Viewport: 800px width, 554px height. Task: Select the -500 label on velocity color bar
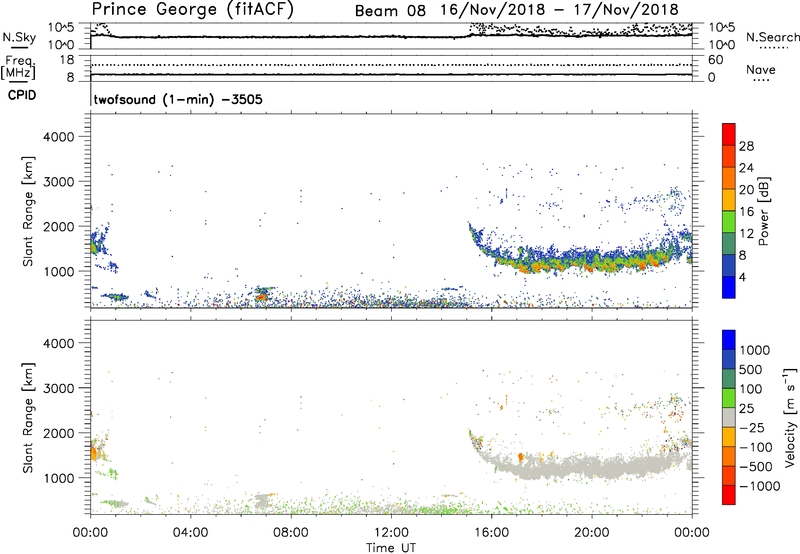[x=756, y=467]
